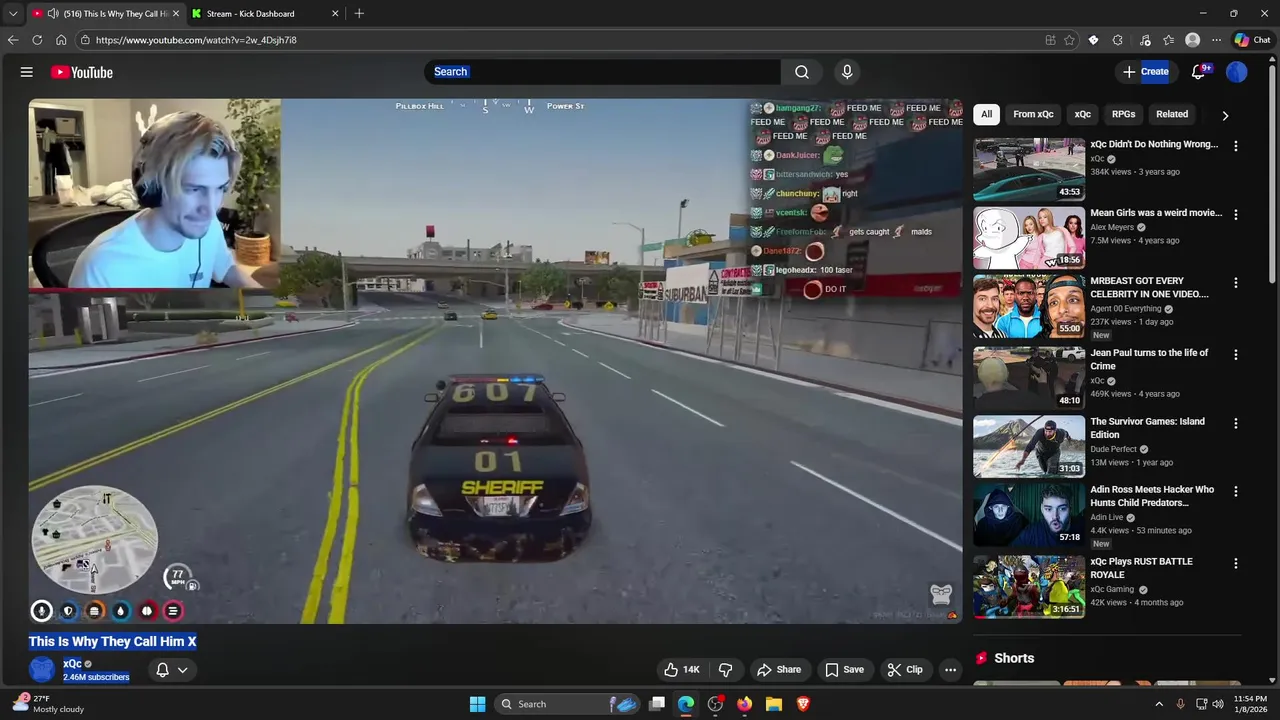The image size is (1280, 720).
Task: Show hidden system tray icons
Action: point(1159,704)
